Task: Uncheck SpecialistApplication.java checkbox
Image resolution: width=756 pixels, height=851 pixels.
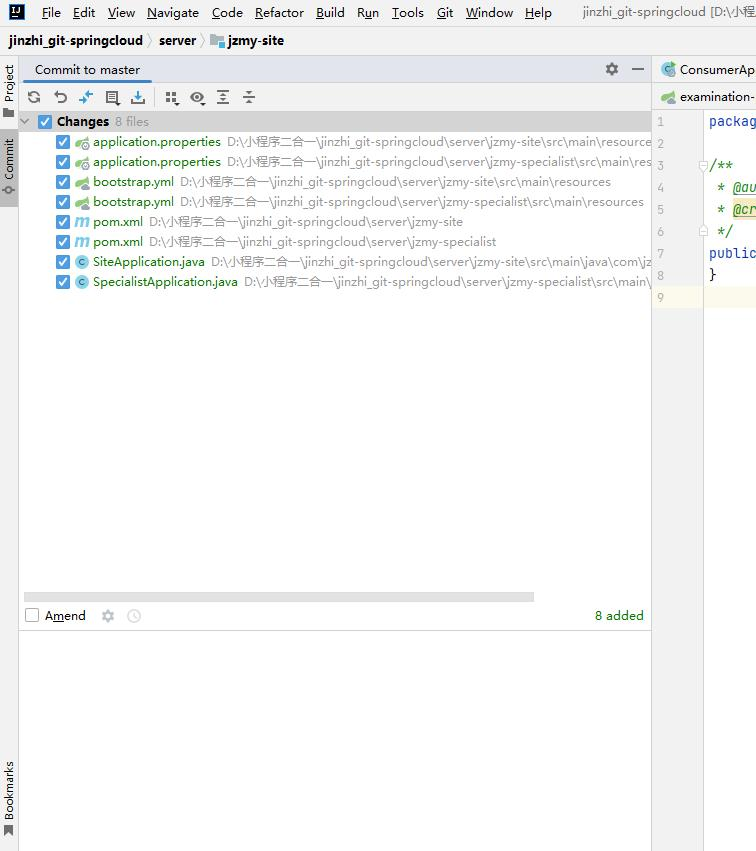Action: (63, 282)
